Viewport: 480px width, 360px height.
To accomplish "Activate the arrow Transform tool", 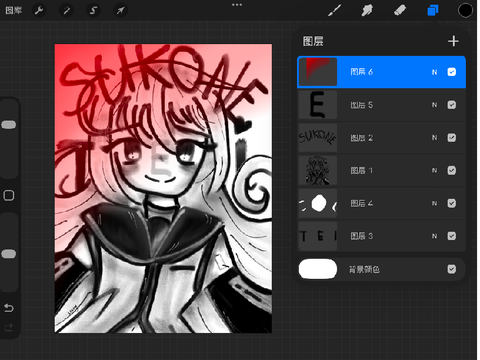I will pos(120,10).
